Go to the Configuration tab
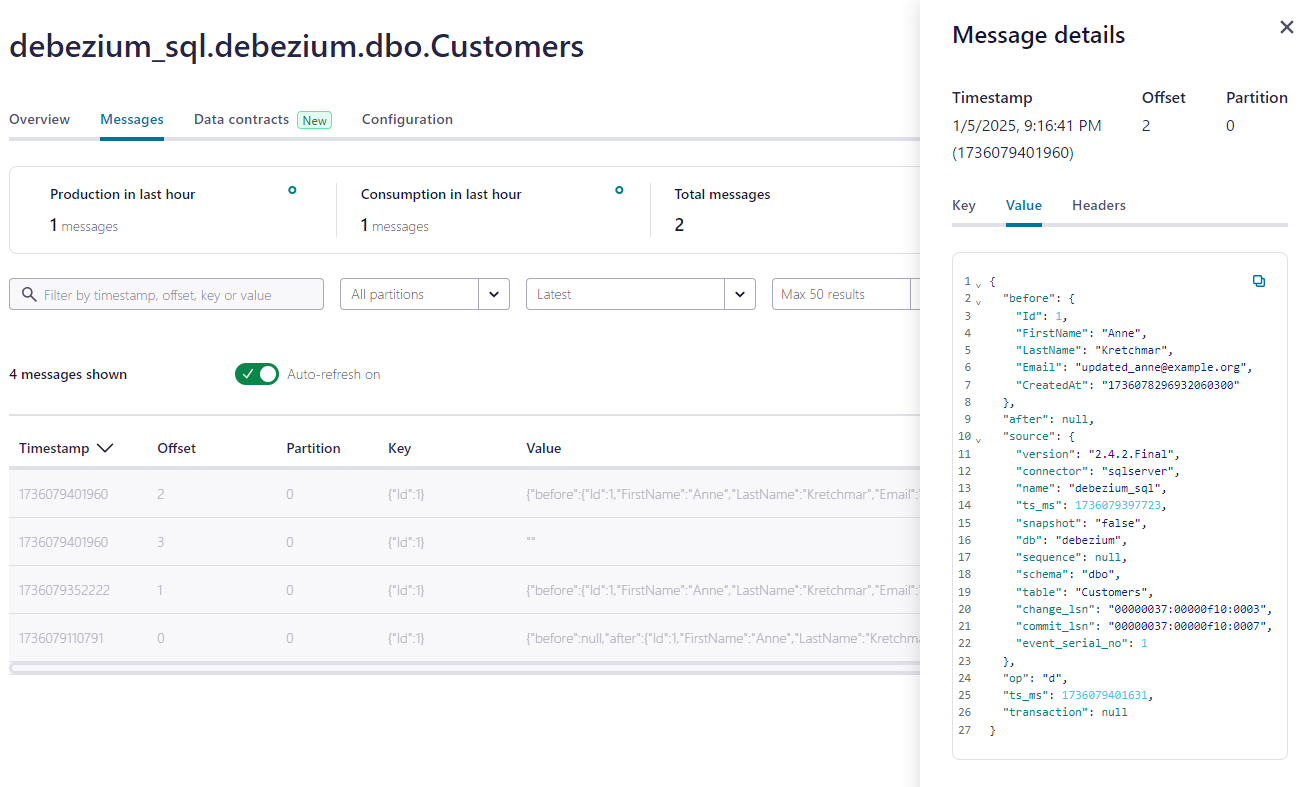 point(407,119)
